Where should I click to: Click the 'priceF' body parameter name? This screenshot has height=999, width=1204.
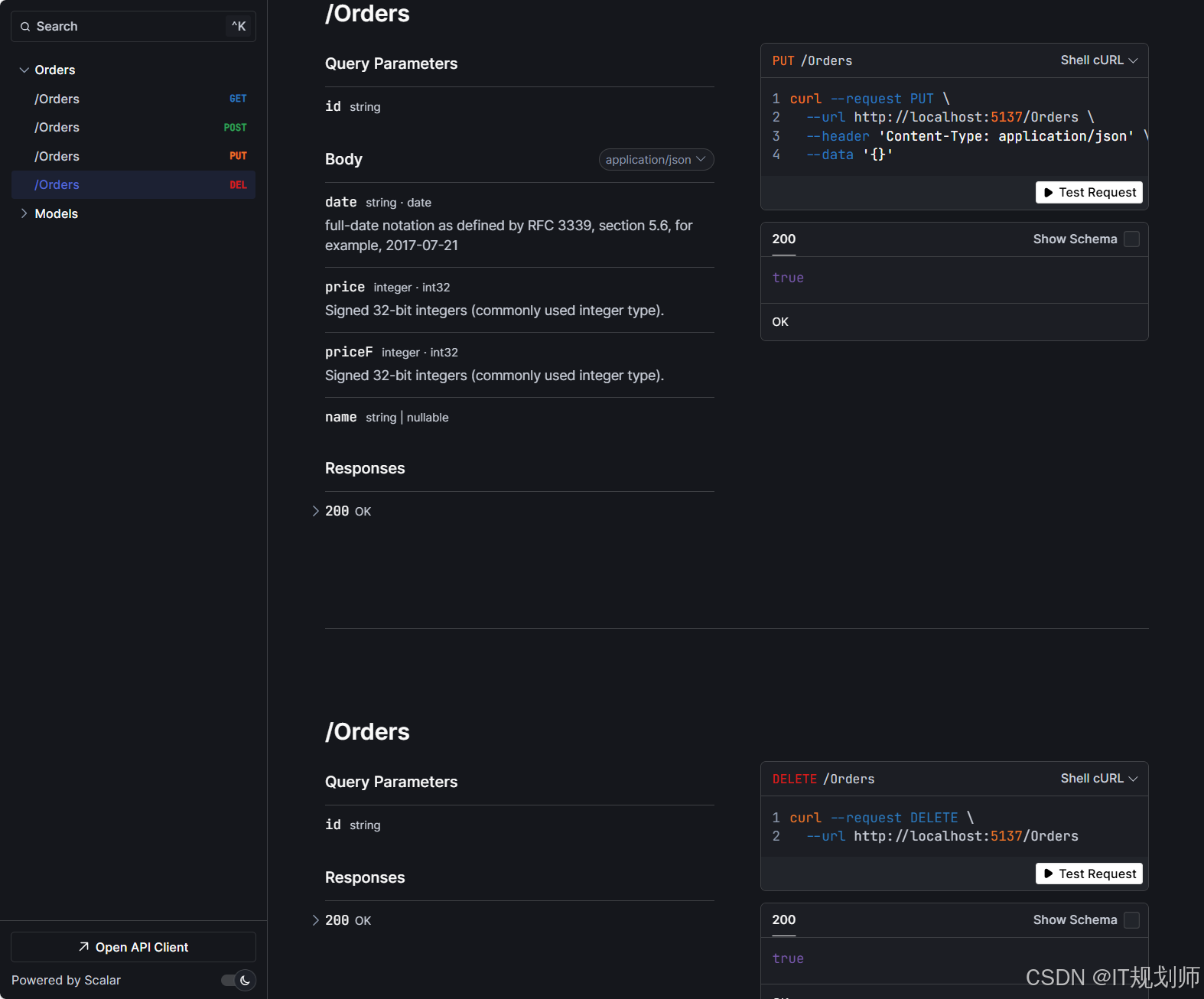point(349,352)
